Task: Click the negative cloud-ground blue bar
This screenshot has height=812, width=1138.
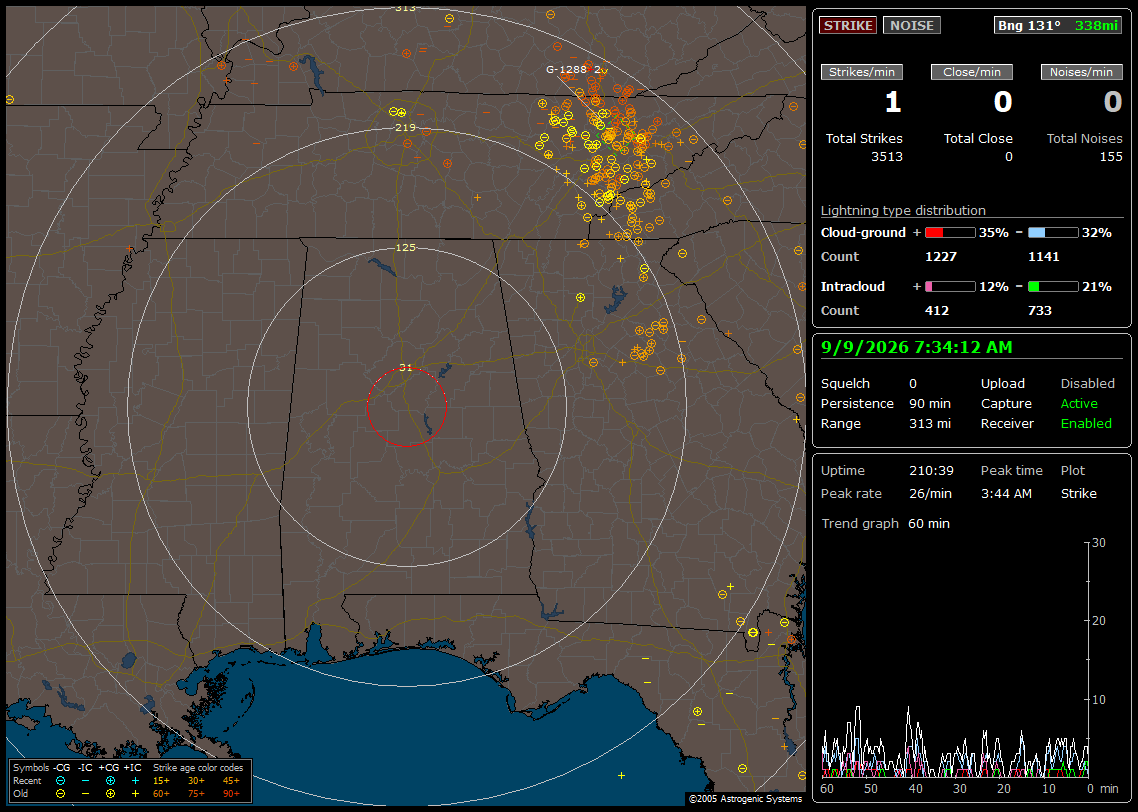Action: pos(1053,233)
